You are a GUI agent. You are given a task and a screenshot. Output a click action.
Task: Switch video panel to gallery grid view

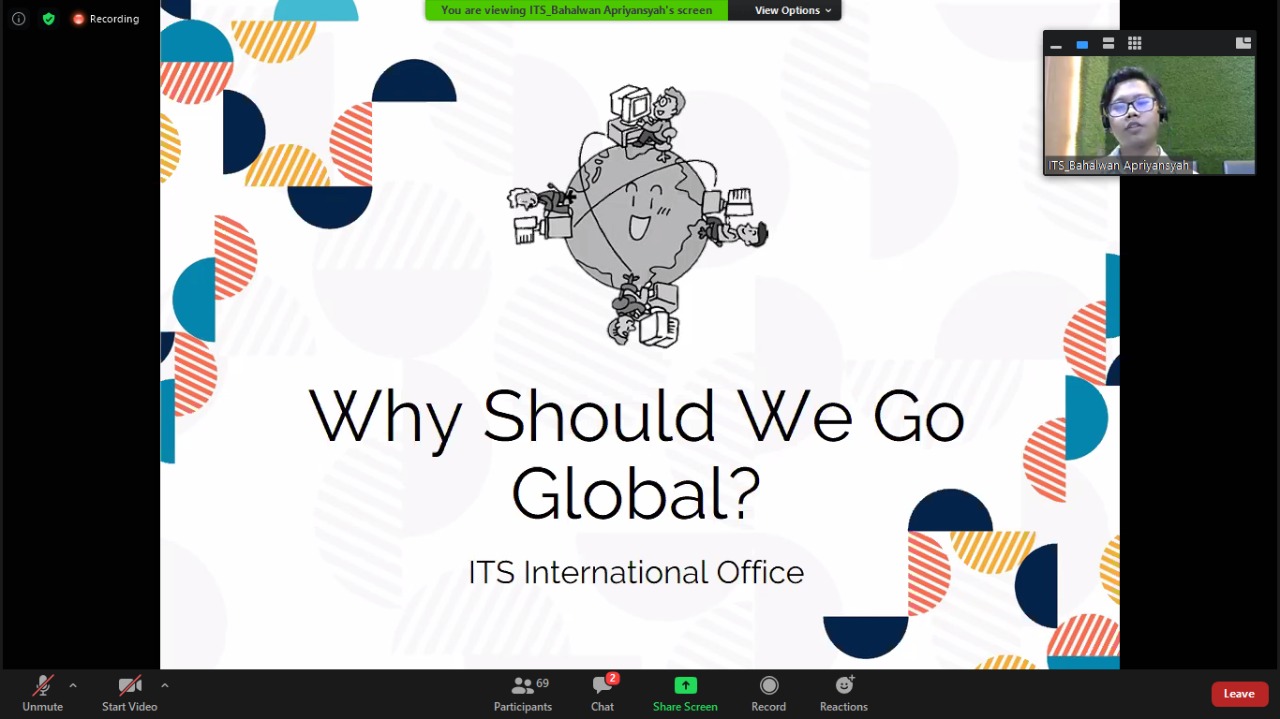click(x=1134, y=43)
